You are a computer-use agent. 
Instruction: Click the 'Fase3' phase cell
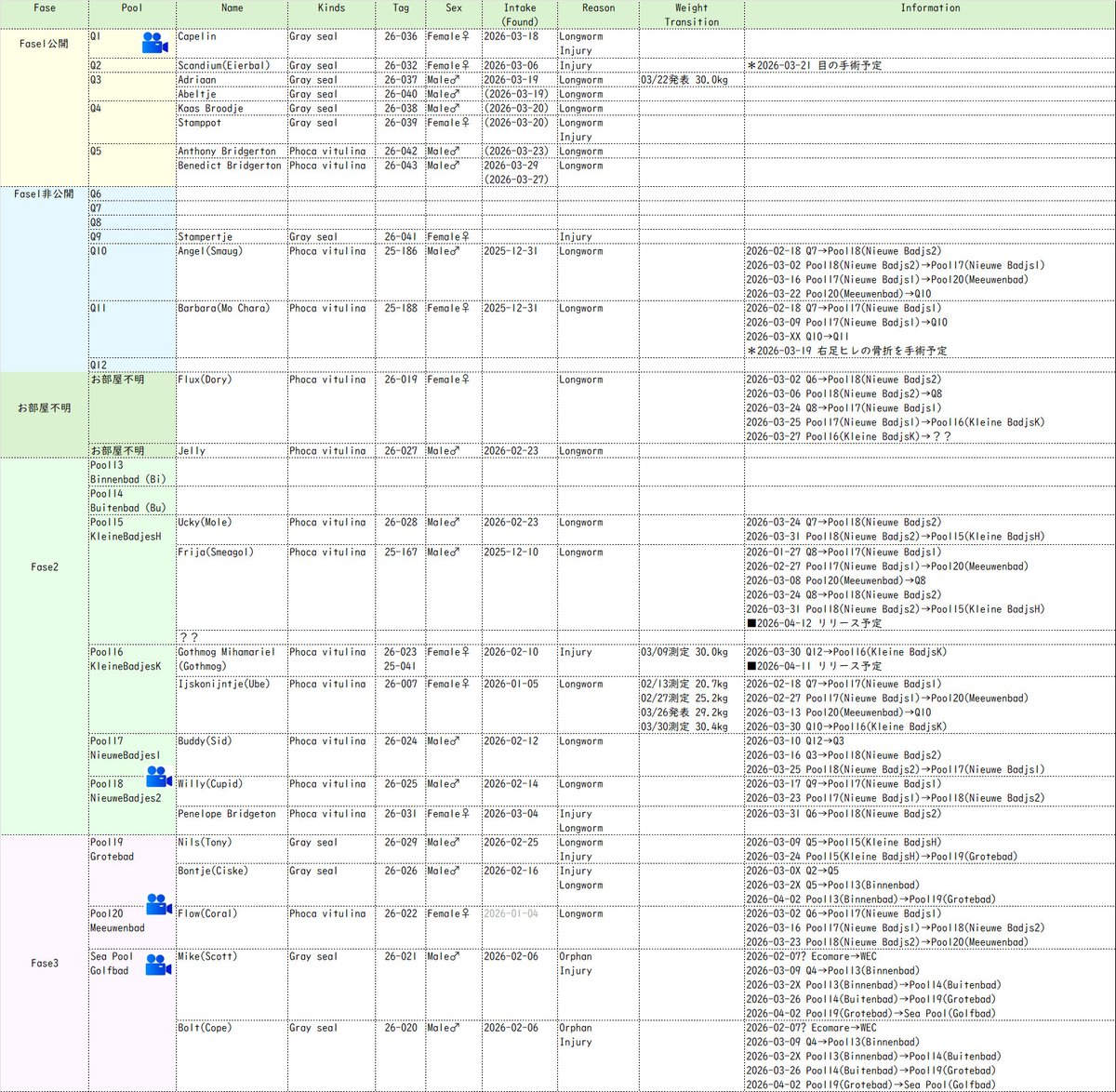point(44,963)
